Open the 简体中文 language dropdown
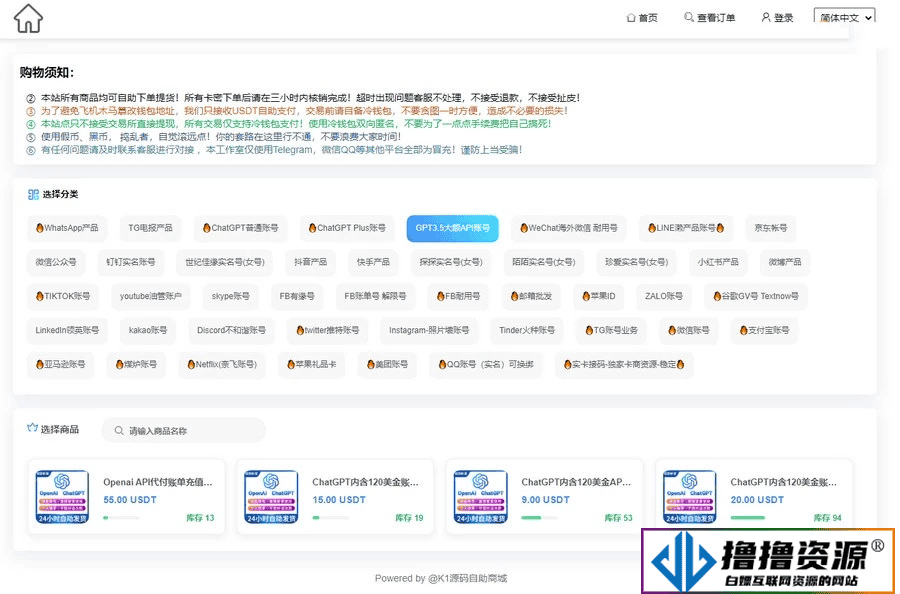This screenshot has height=594, width=900. click(844, 17)
